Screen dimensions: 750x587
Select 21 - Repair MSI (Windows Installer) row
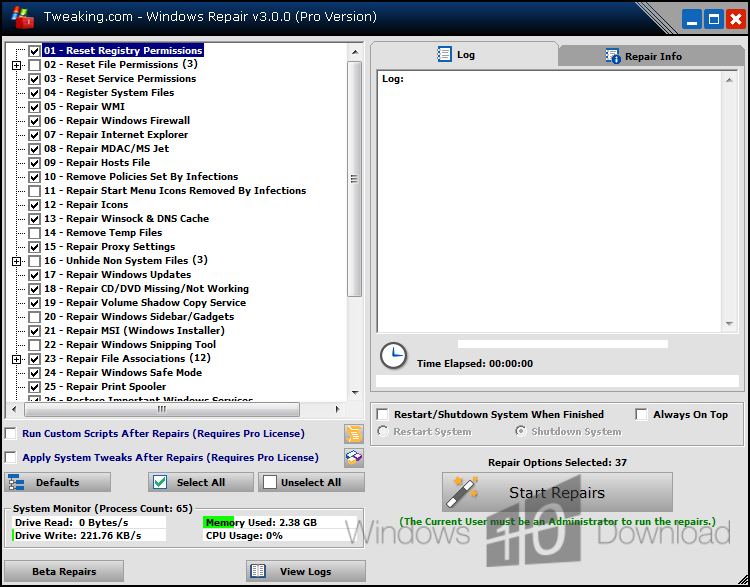(x=134, y=331)
